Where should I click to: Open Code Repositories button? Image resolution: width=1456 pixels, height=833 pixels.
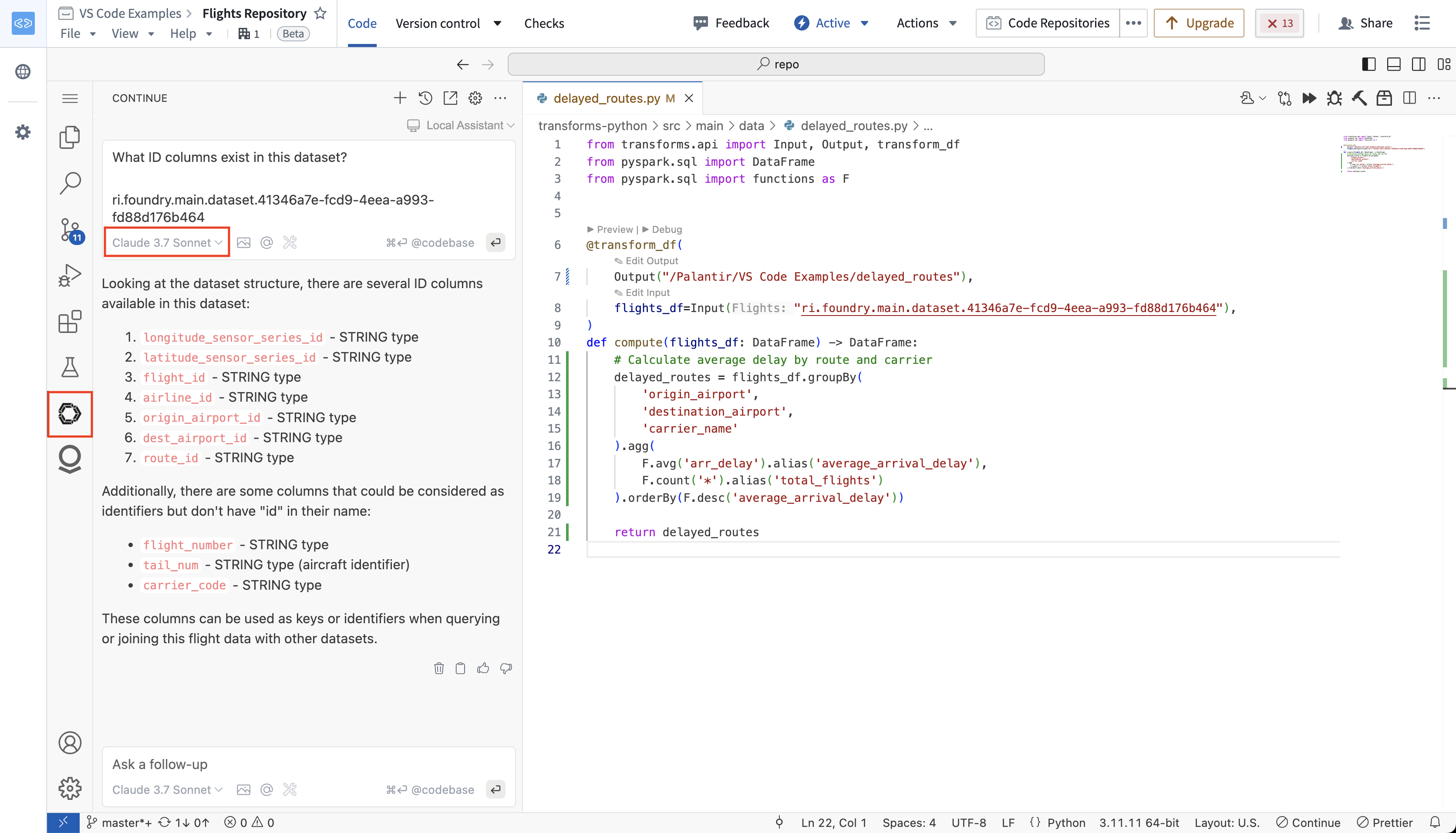[1047, 23]
